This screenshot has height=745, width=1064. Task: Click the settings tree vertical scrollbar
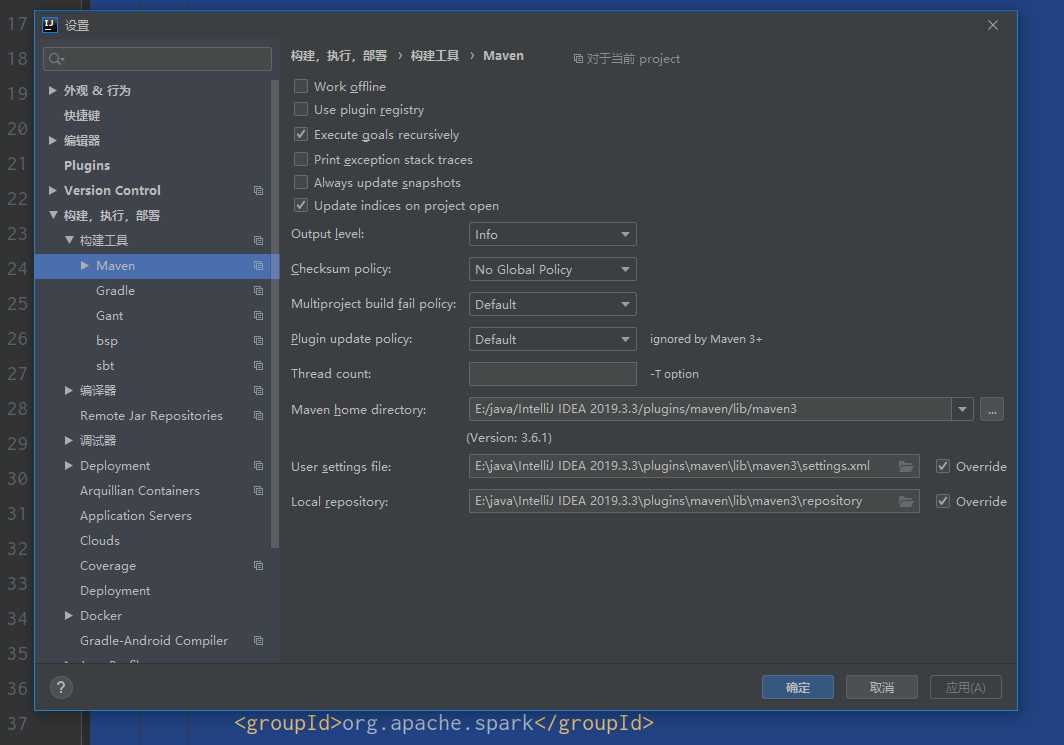pos(275,313)
